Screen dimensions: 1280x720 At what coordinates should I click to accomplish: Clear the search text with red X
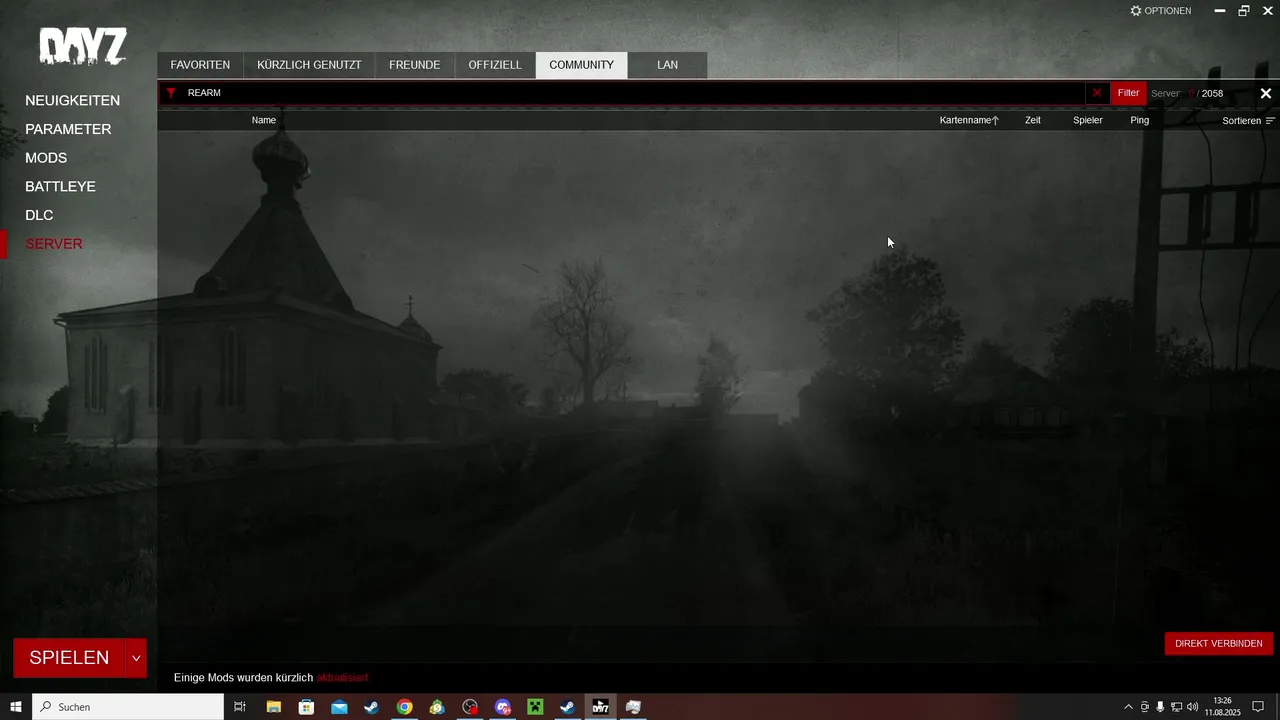click(1097, 93)
